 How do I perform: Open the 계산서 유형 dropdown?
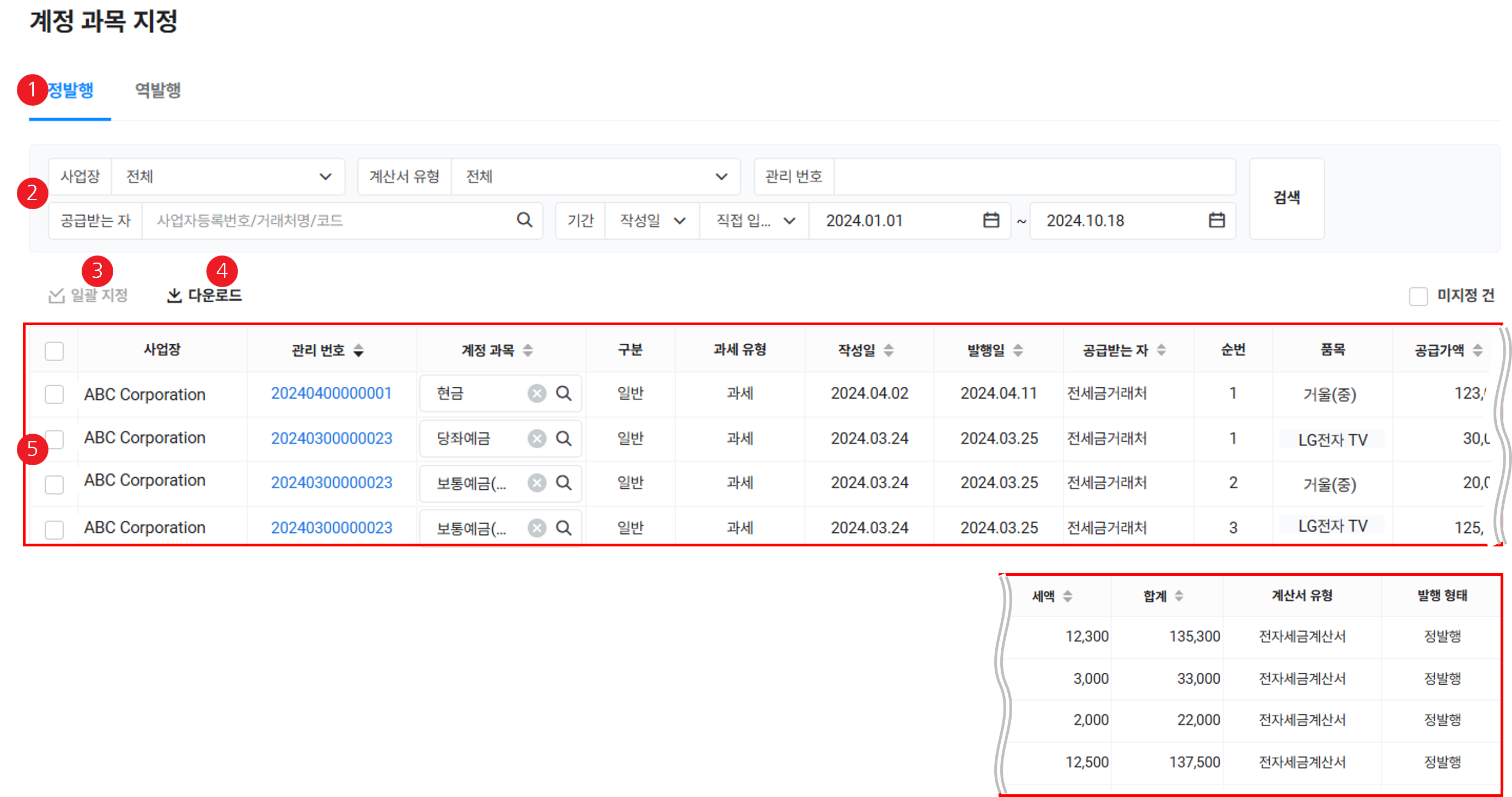pyautogui.click(x=595, y=176)
